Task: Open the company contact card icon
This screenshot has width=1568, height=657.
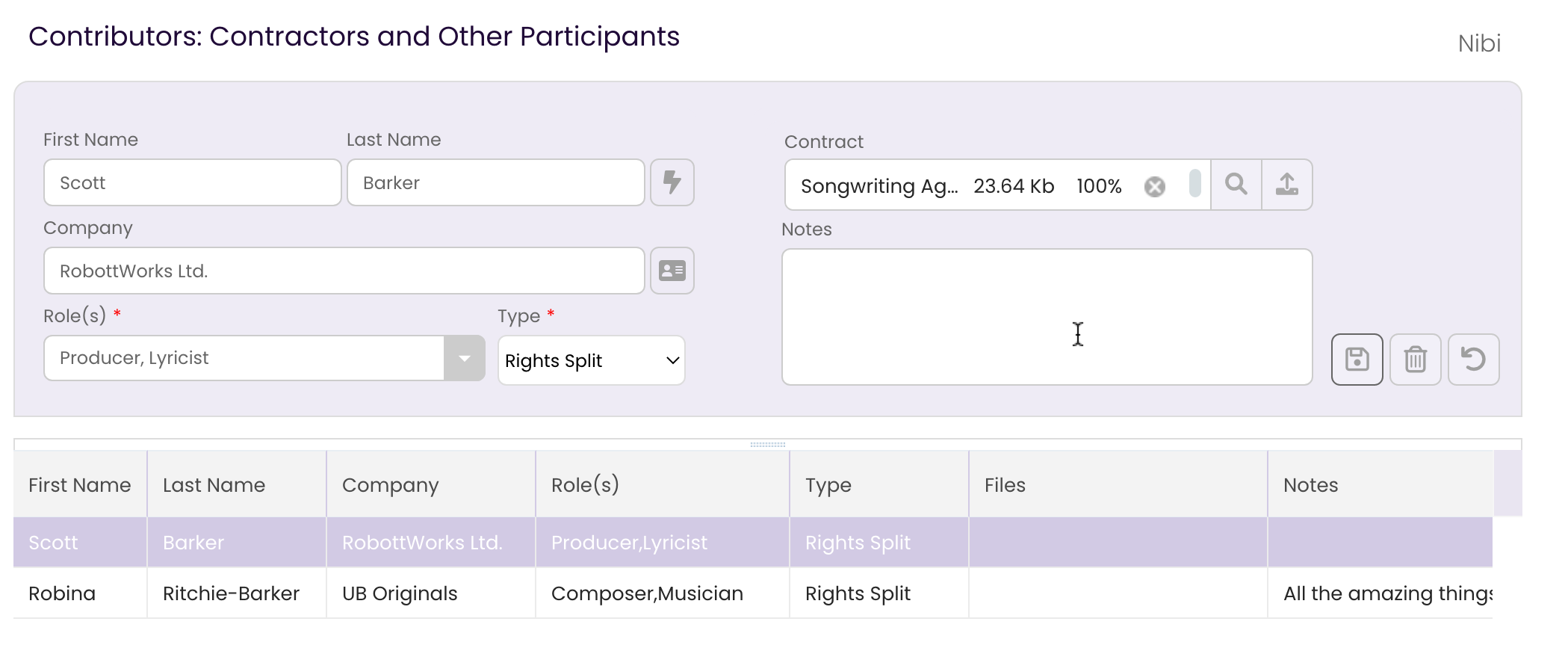Action: tap(672, 271)
